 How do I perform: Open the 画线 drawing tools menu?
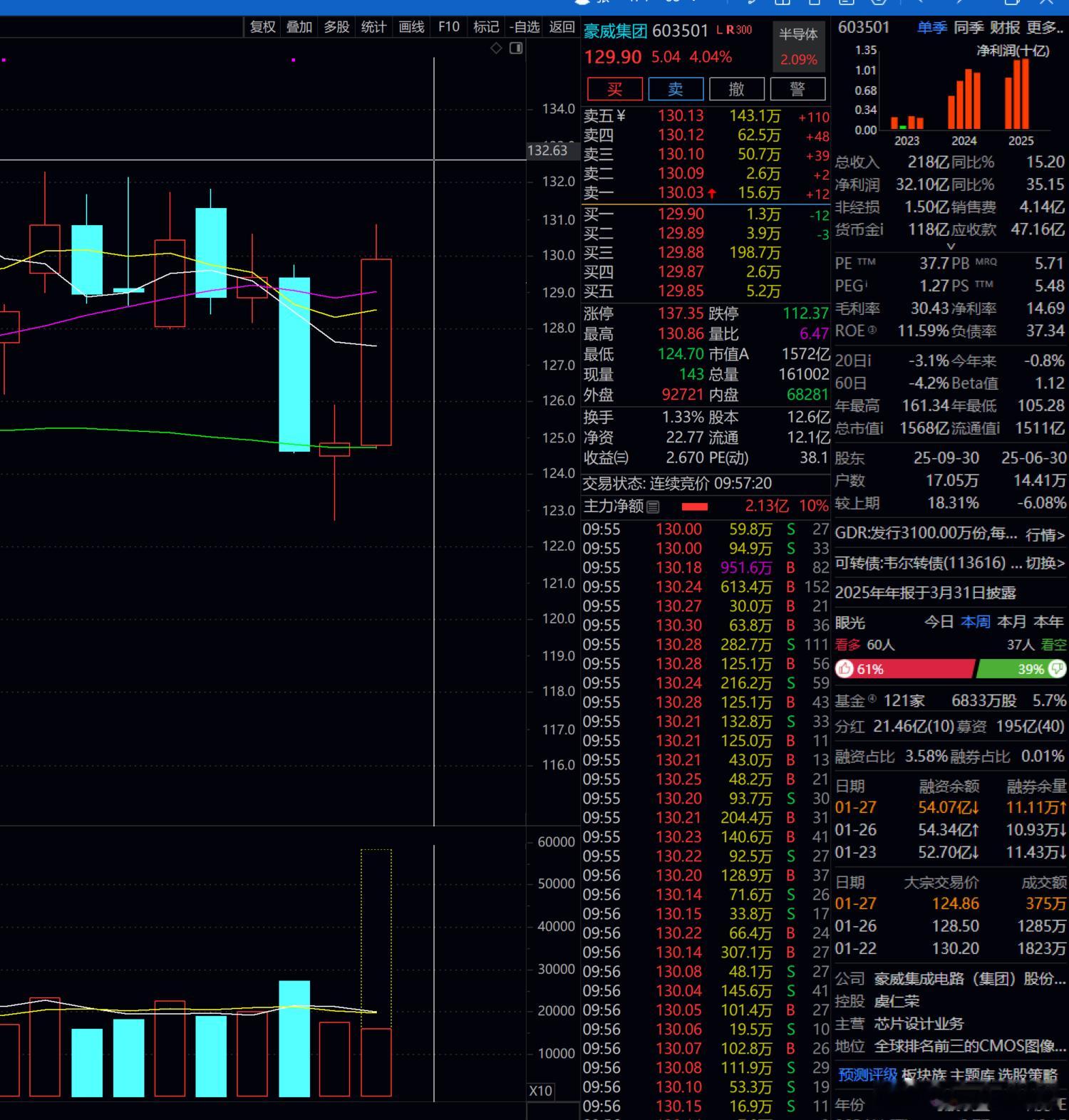point(411,27)
